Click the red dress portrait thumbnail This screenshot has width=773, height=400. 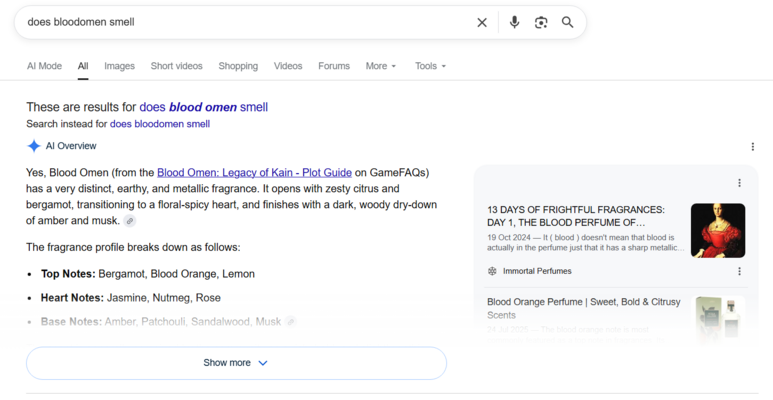click(718, 230)
